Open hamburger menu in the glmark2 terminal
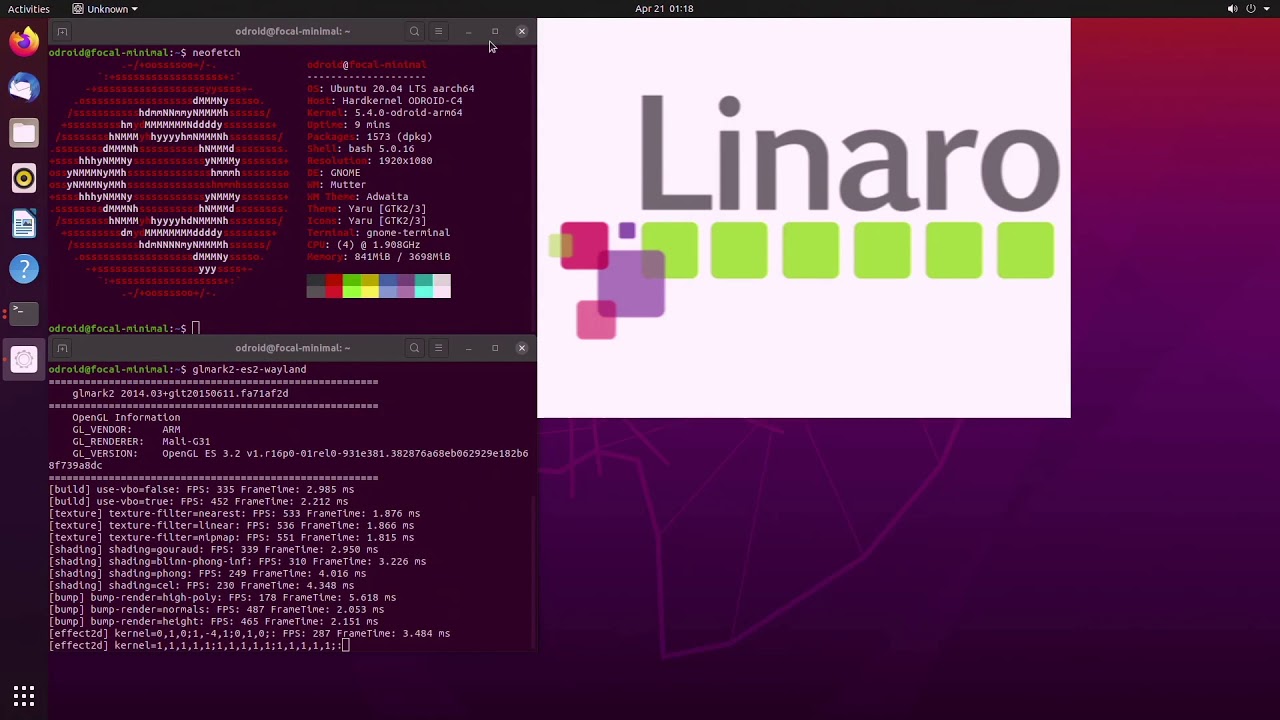Screen dimensions: 1280x720 point(438,348)
